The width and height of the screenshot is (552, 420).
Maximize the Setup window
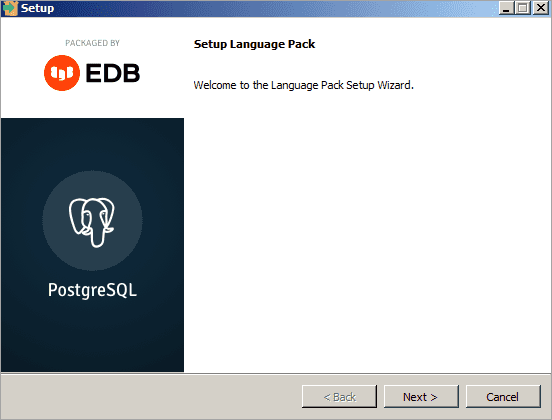click(523, 8)
